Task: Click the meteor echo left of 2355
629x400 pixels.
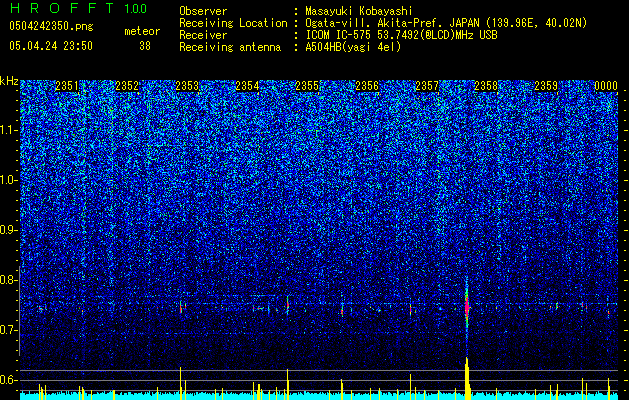Action: [x=288, y=305]
